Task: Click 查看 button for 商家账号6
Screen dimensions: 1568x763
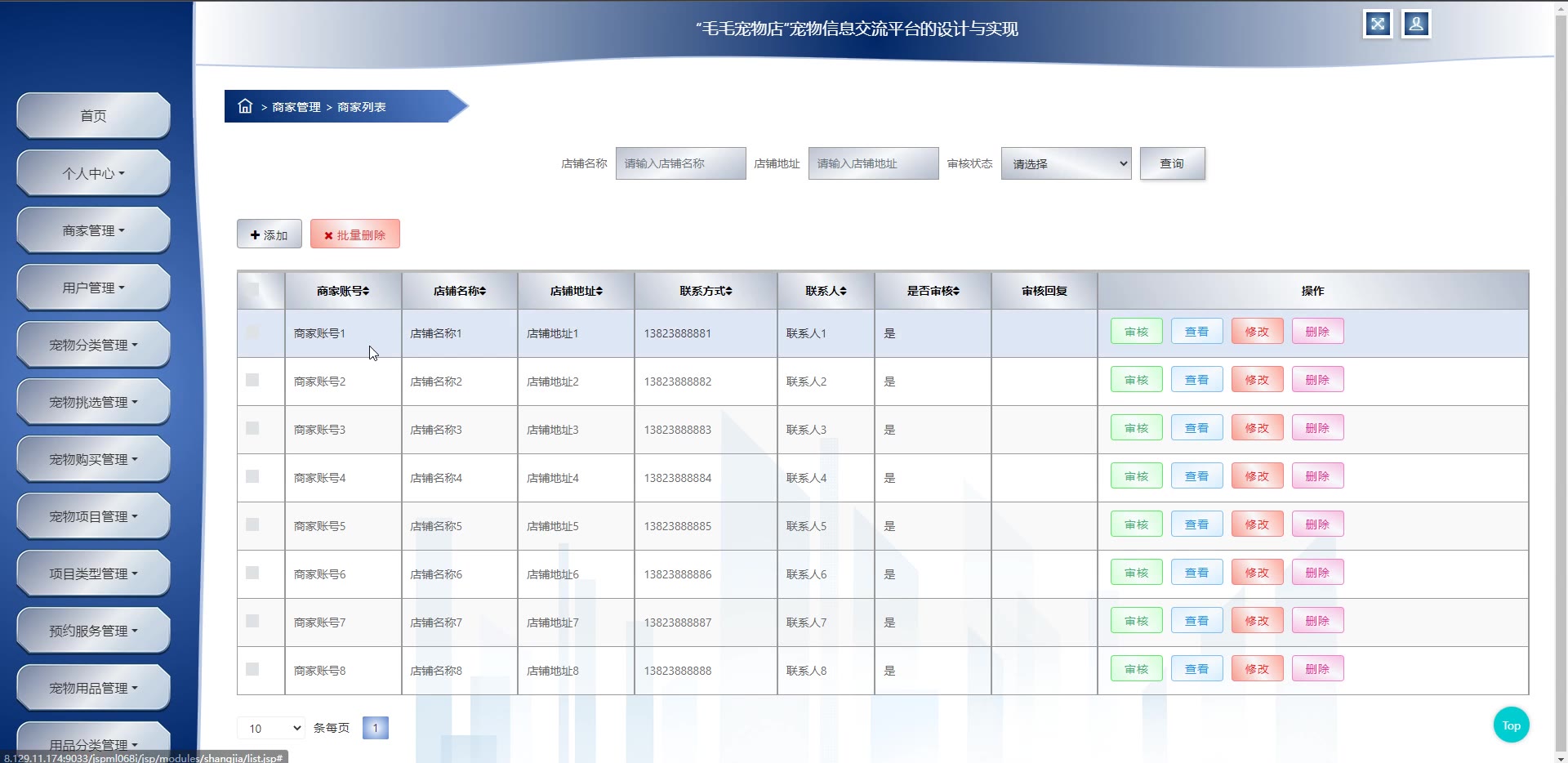Action: click(x=1196, y=573)
